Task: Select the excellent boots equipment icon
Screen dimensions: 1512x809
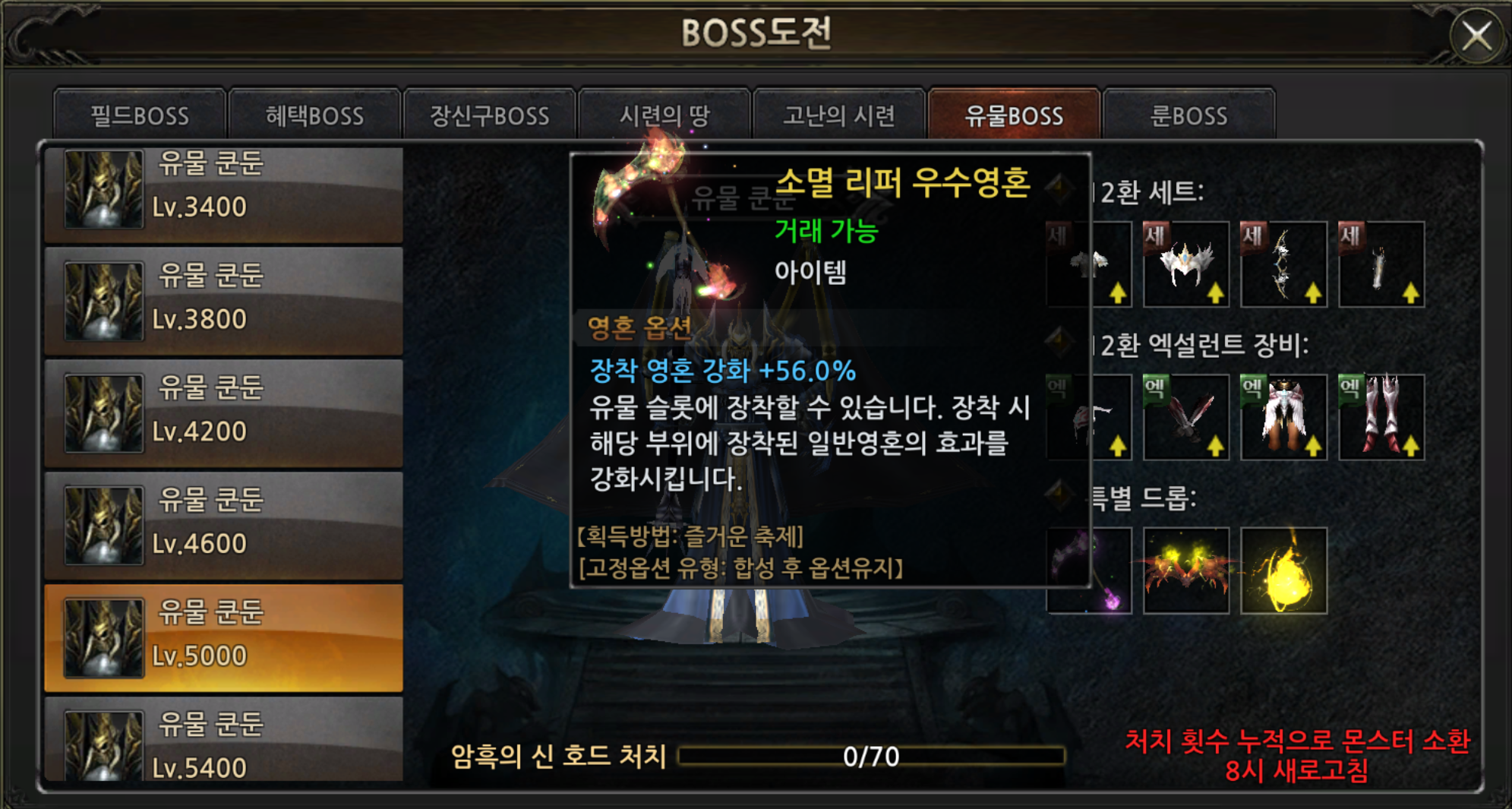Action: (1381, 417)
